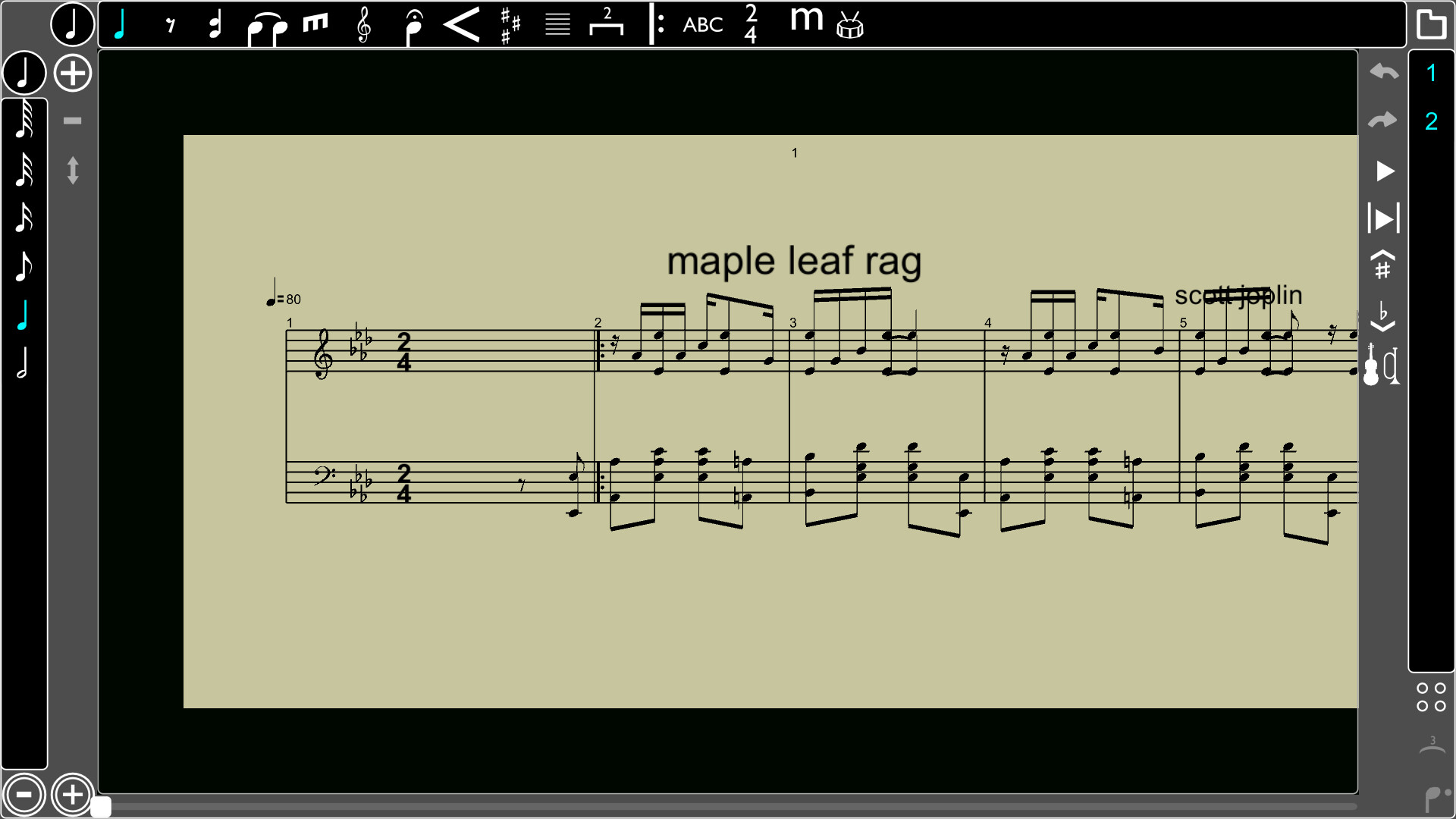The height and width of the screenshot is (819, 1456).
Task: Open the dynamics marking selector
Action: pos(805,24)
